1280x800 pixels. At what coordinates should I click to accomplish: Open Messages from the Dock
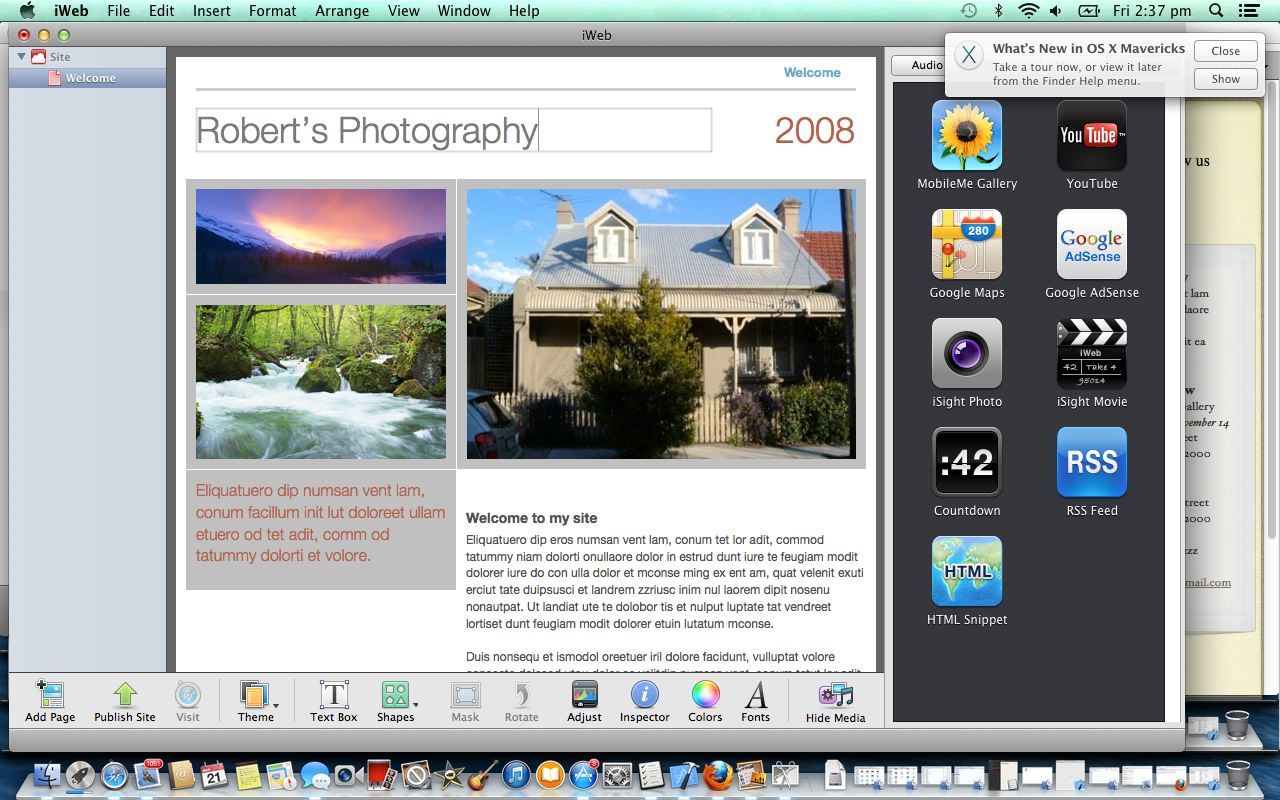point(315,775)
